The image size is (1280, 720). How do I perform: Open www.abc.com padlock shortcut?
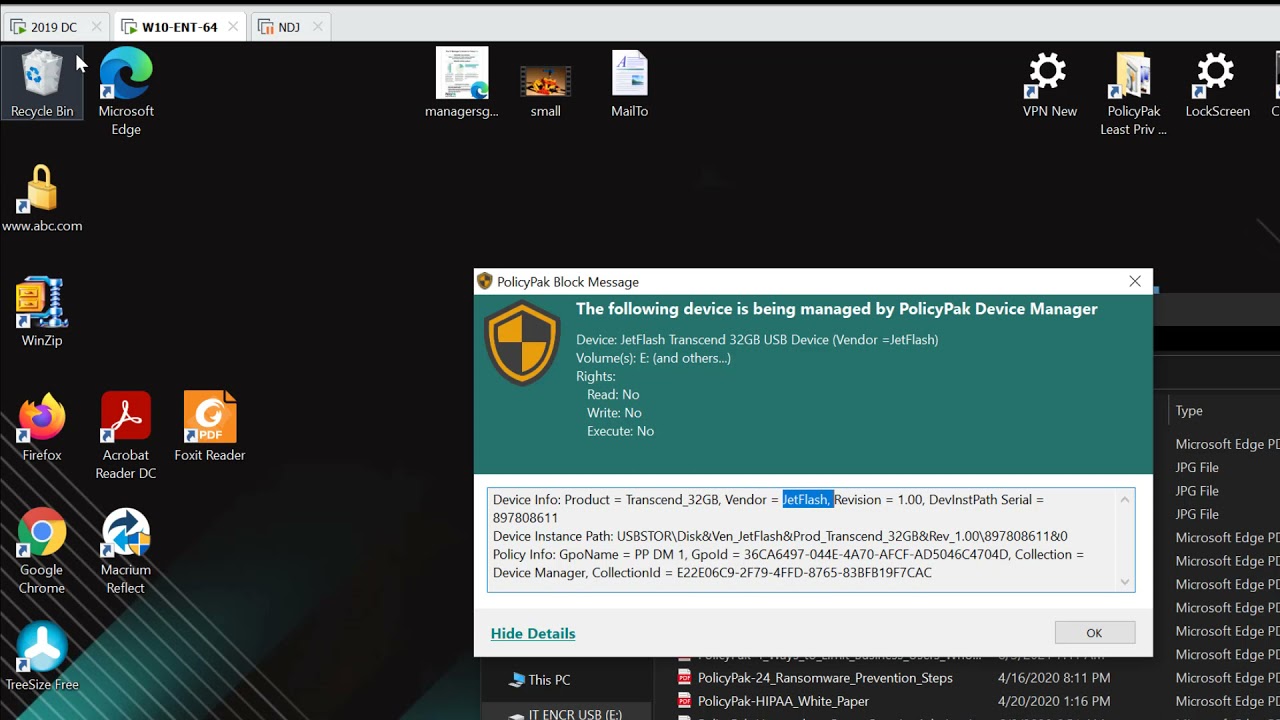coord(42,199)
